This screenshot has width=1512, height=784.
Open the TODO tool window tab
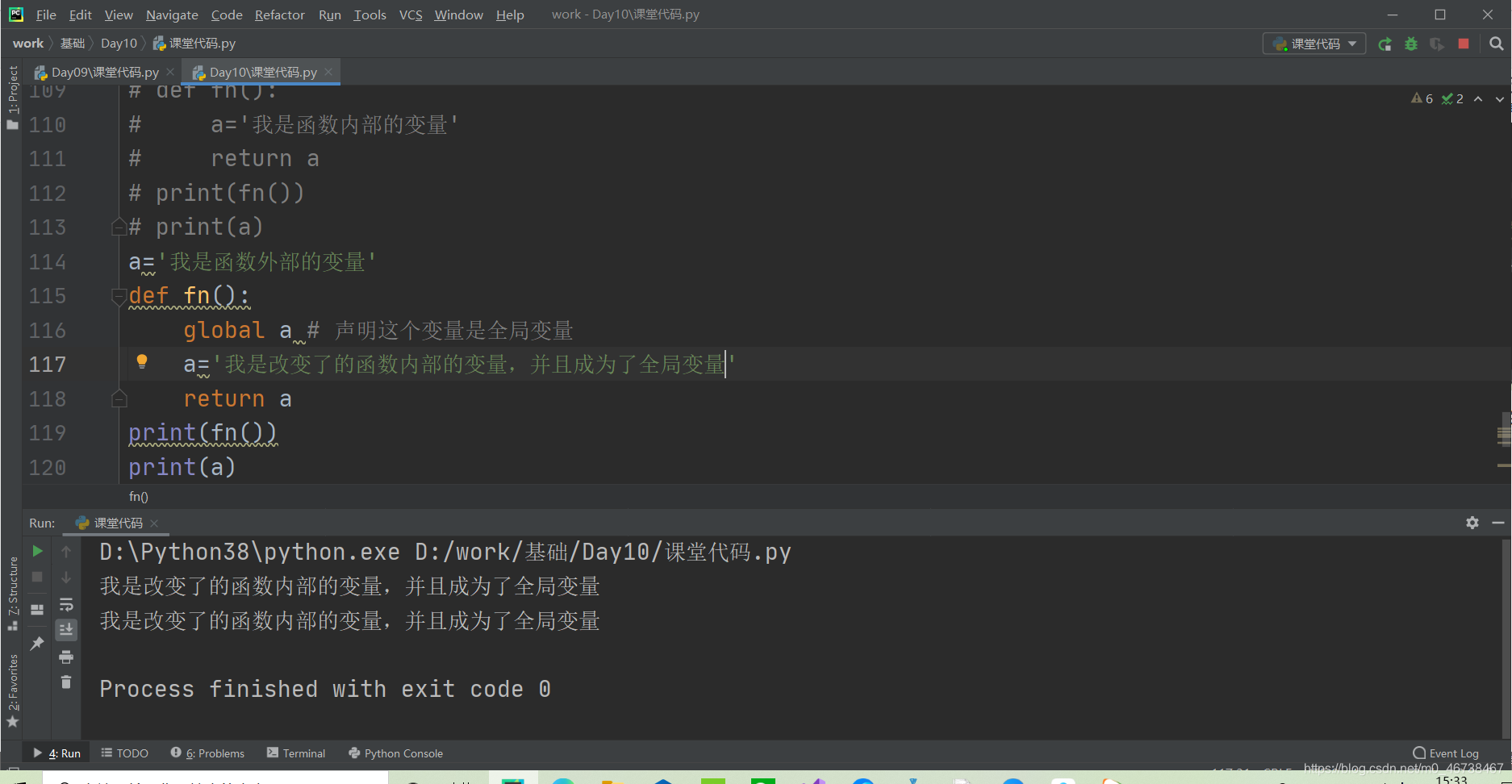click(125, 753)
